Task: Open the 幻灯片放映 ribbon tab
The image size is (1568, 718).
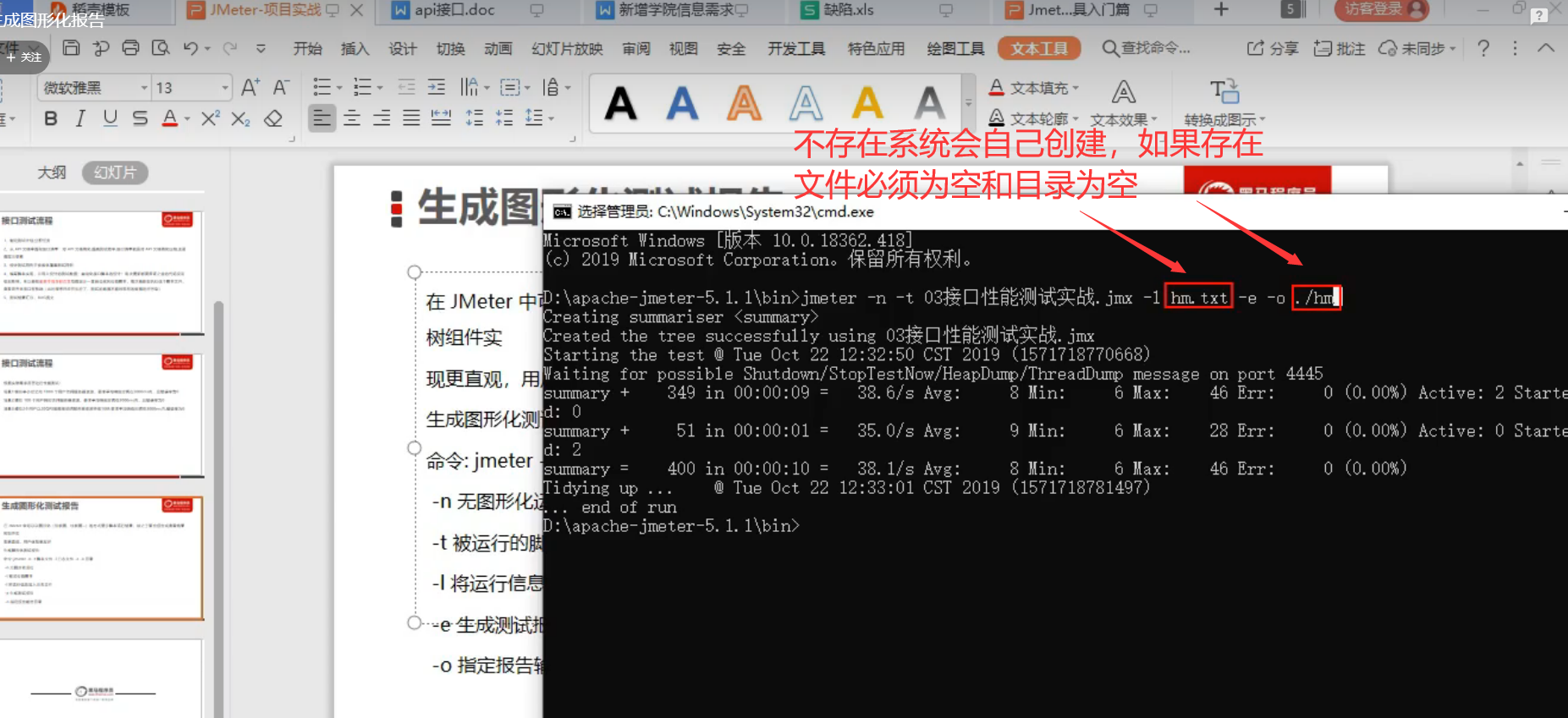Action: 567,48
